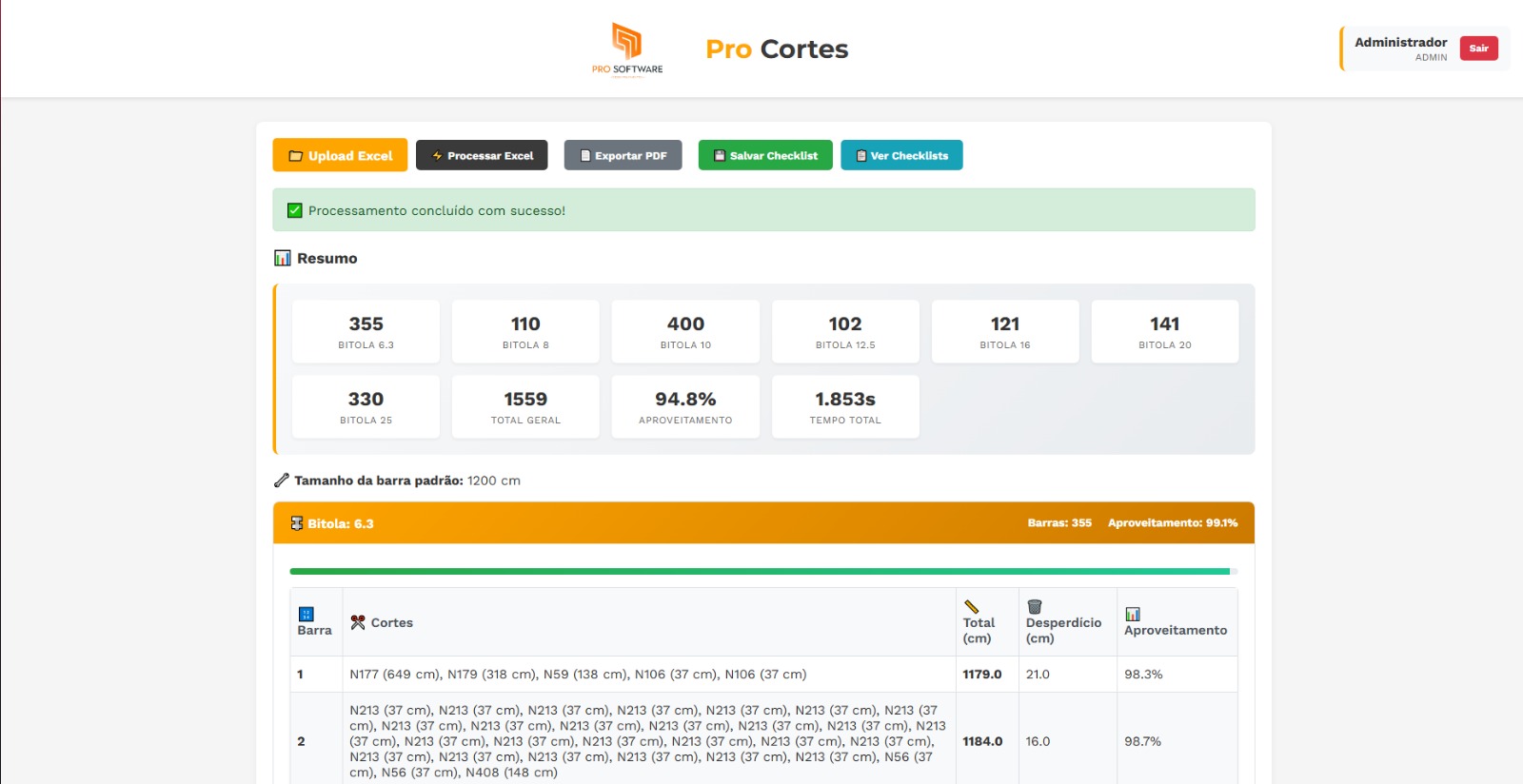Click the blue grid icon above Barra
1523x784 pixels.
click(306, 615)
